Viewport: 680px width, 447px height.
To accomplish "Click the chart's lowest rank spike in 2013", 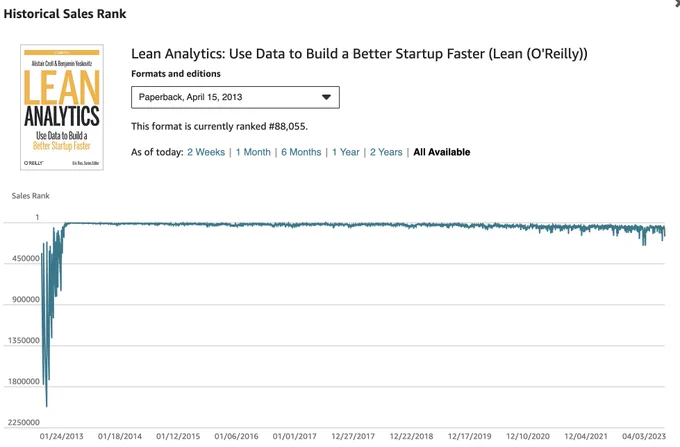I will [46, 405].
